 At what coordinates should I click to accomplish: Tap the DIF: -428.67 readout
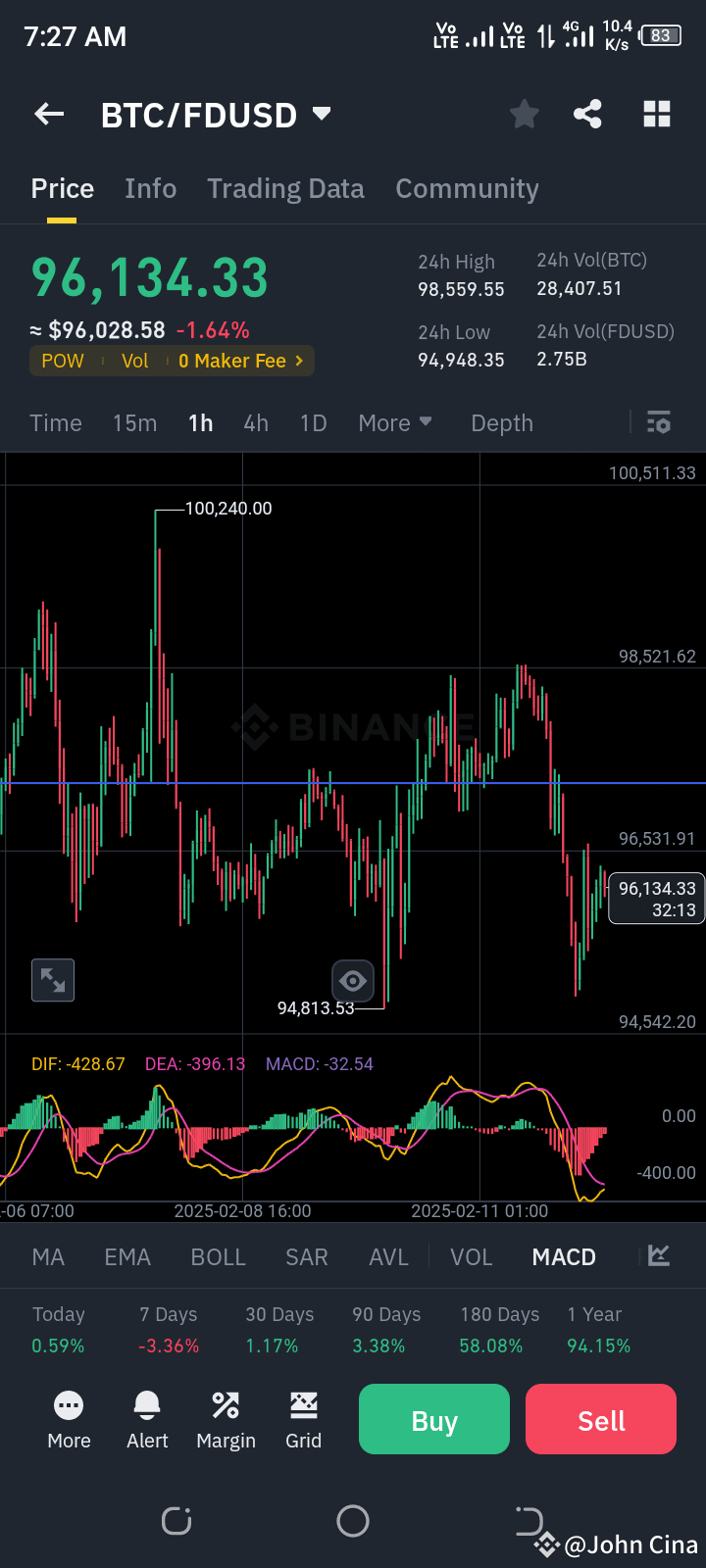[x=78, y=1064]
